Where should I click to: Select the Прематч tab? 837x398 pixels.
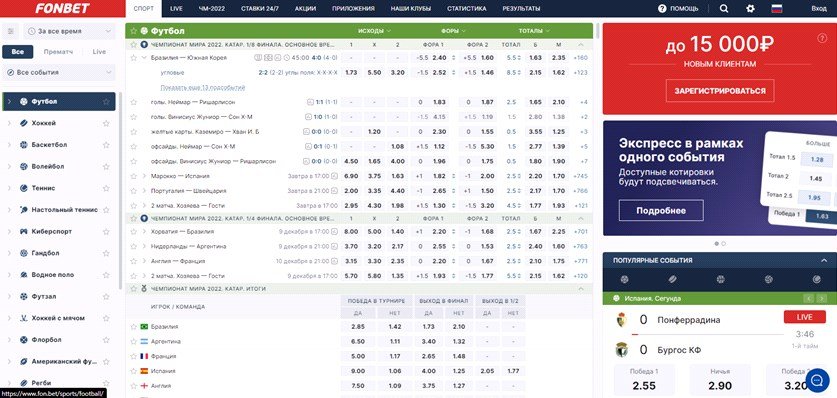(x=58, y=52)
